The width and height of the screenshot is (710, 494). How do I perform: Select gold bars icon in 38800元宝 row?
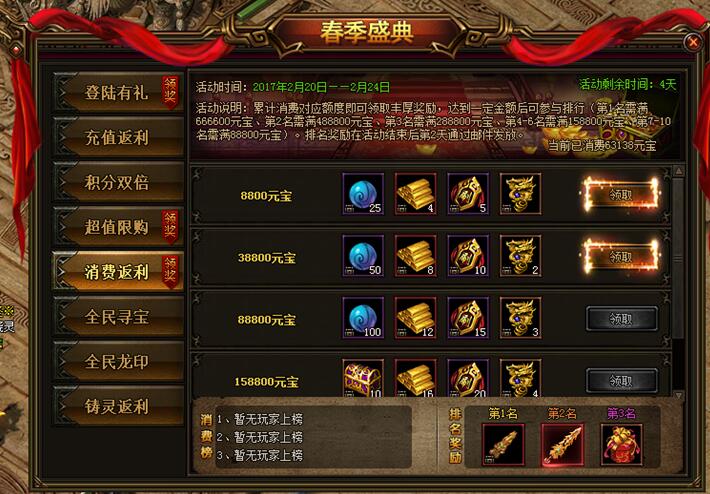(x=416, y=256)
